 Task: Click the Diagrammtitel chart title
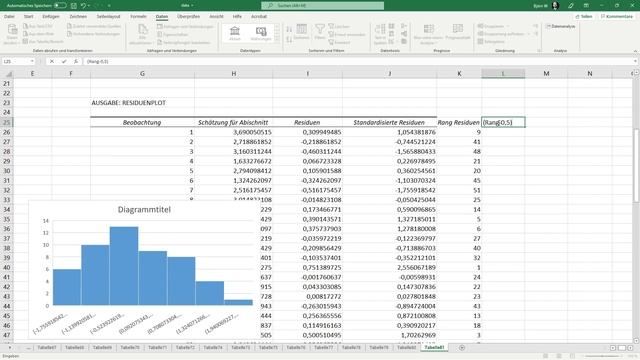click(144, 209)
